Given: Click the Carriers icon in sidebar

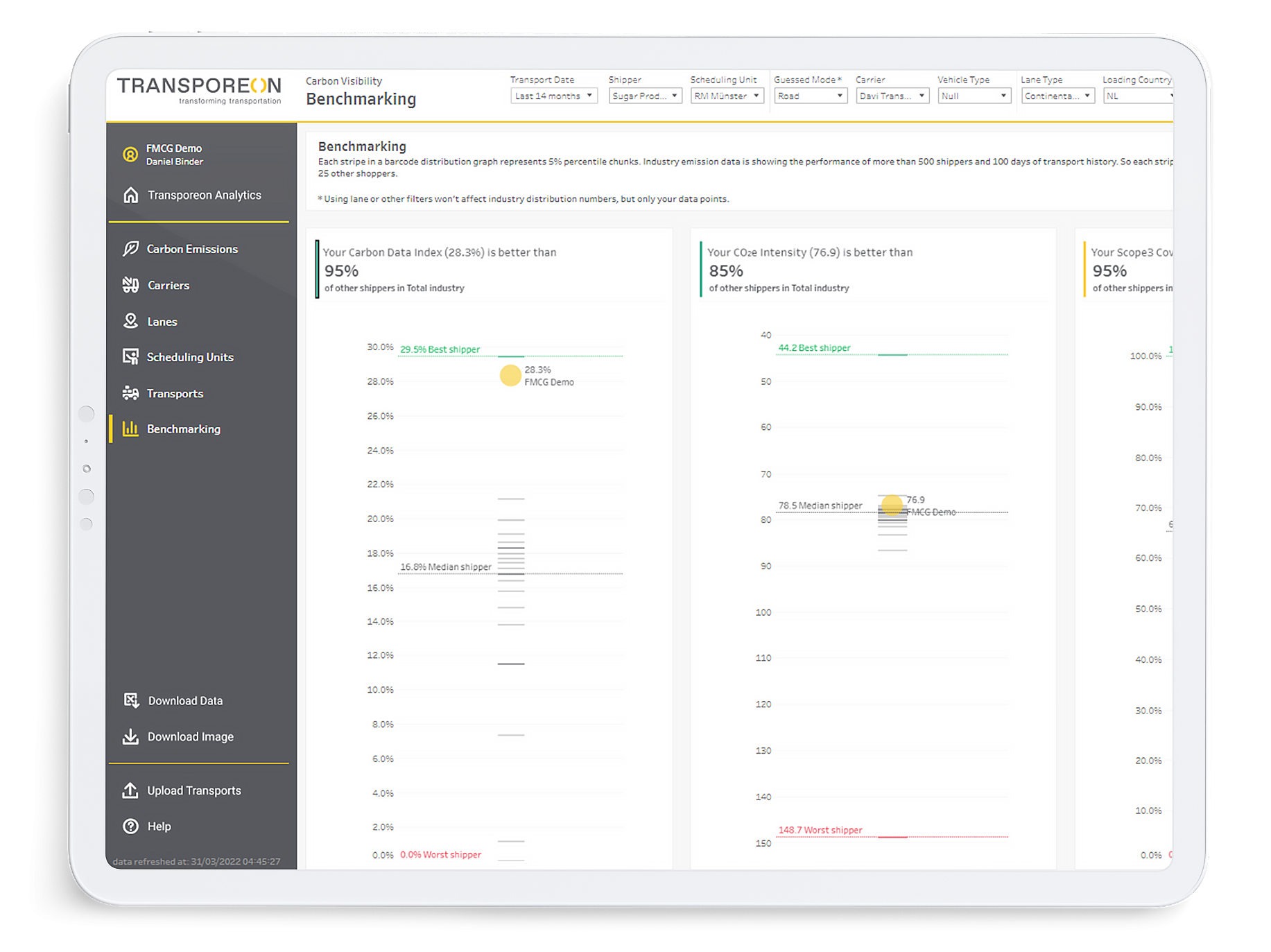Looking at the screenshot, I should [130, 285].
